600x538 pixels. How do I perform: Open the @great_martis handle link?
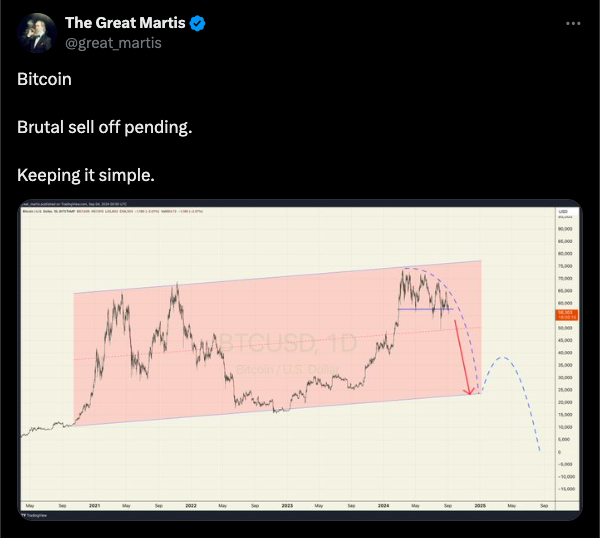pos(113,43)
